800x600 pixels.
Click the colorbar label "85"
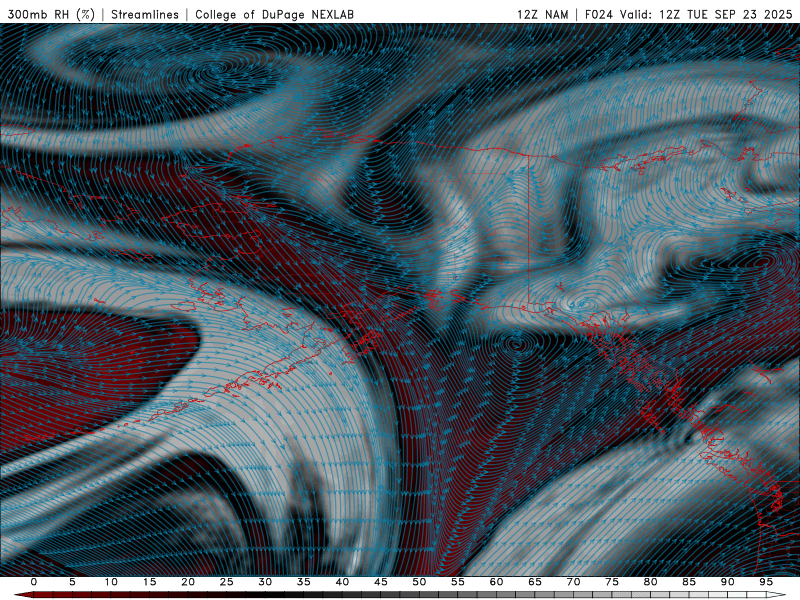tap(689, 582)
